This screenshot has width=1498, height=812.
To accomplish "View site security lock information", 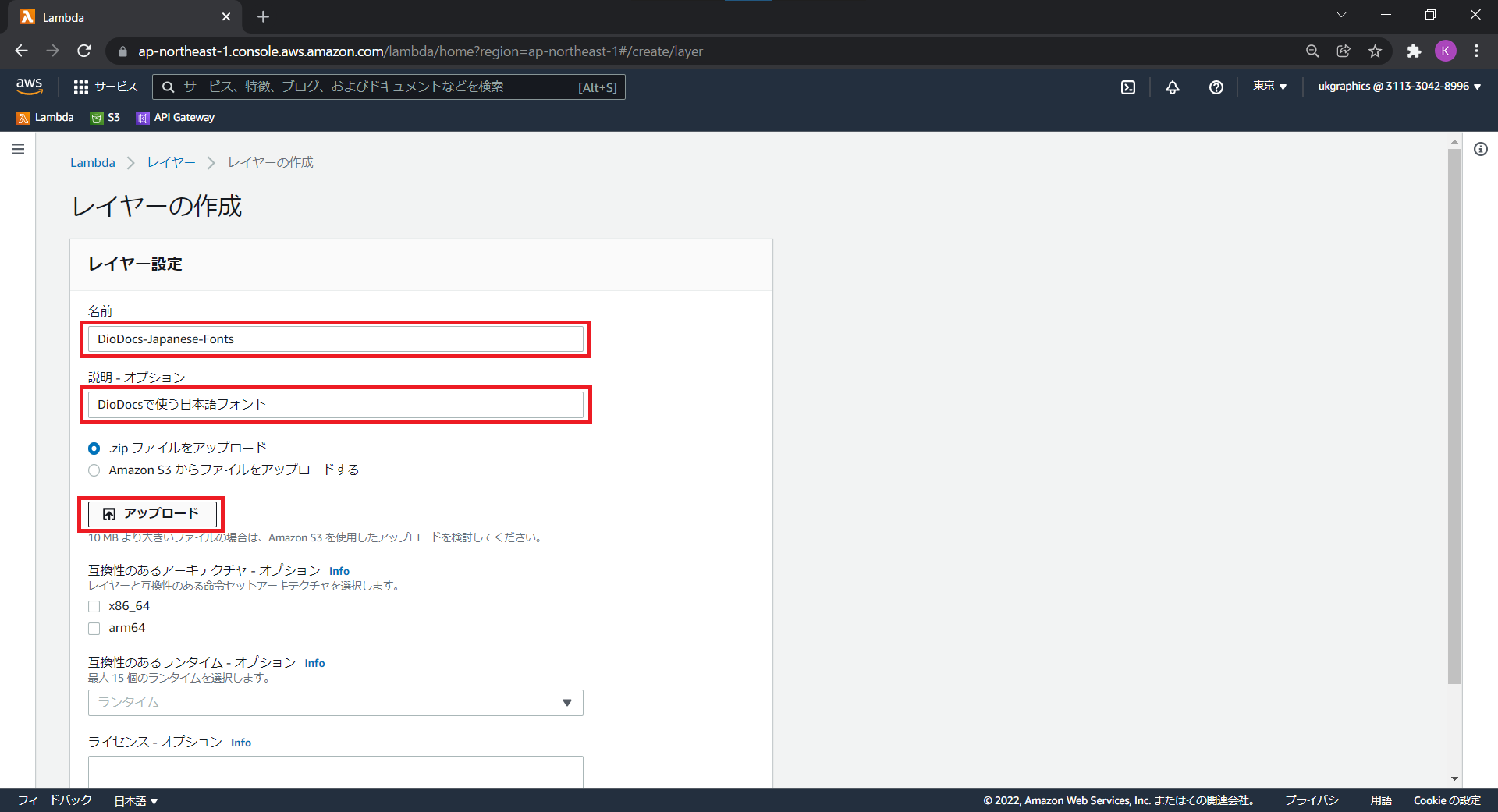I will coord(122,51).
